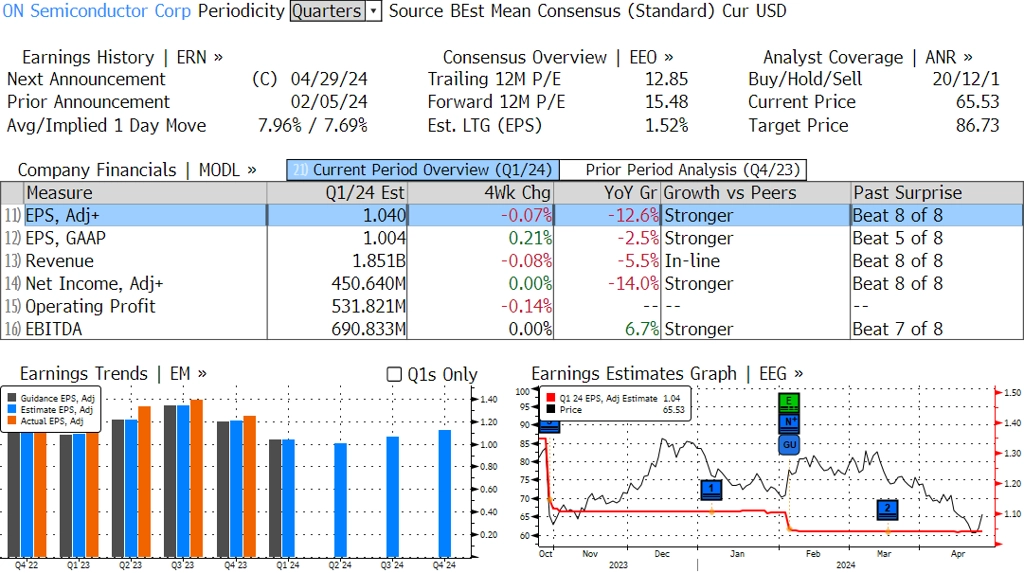The width and height of the screenshot is (1024, 573).
Task: Click the 0.21% four-week change cell
Action: (x=530, y=238)
